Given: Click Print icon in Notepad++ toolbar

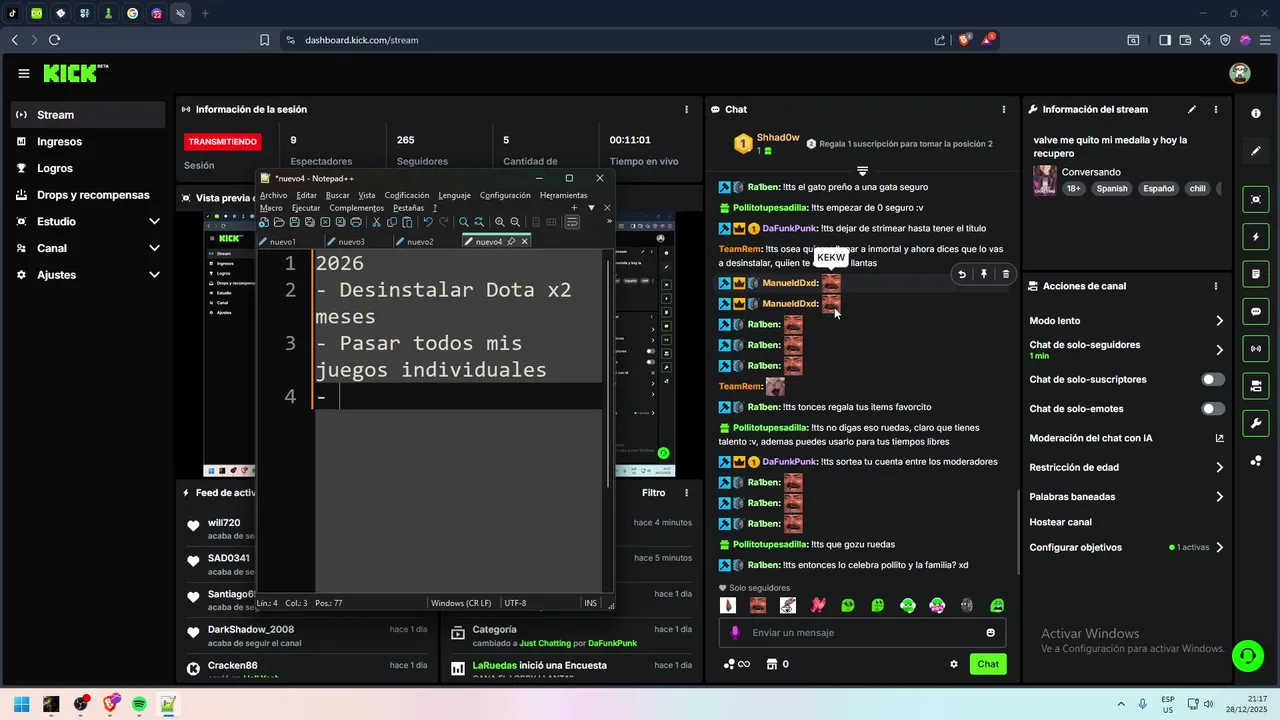Looking at the screenshot, I should point(355,222).
